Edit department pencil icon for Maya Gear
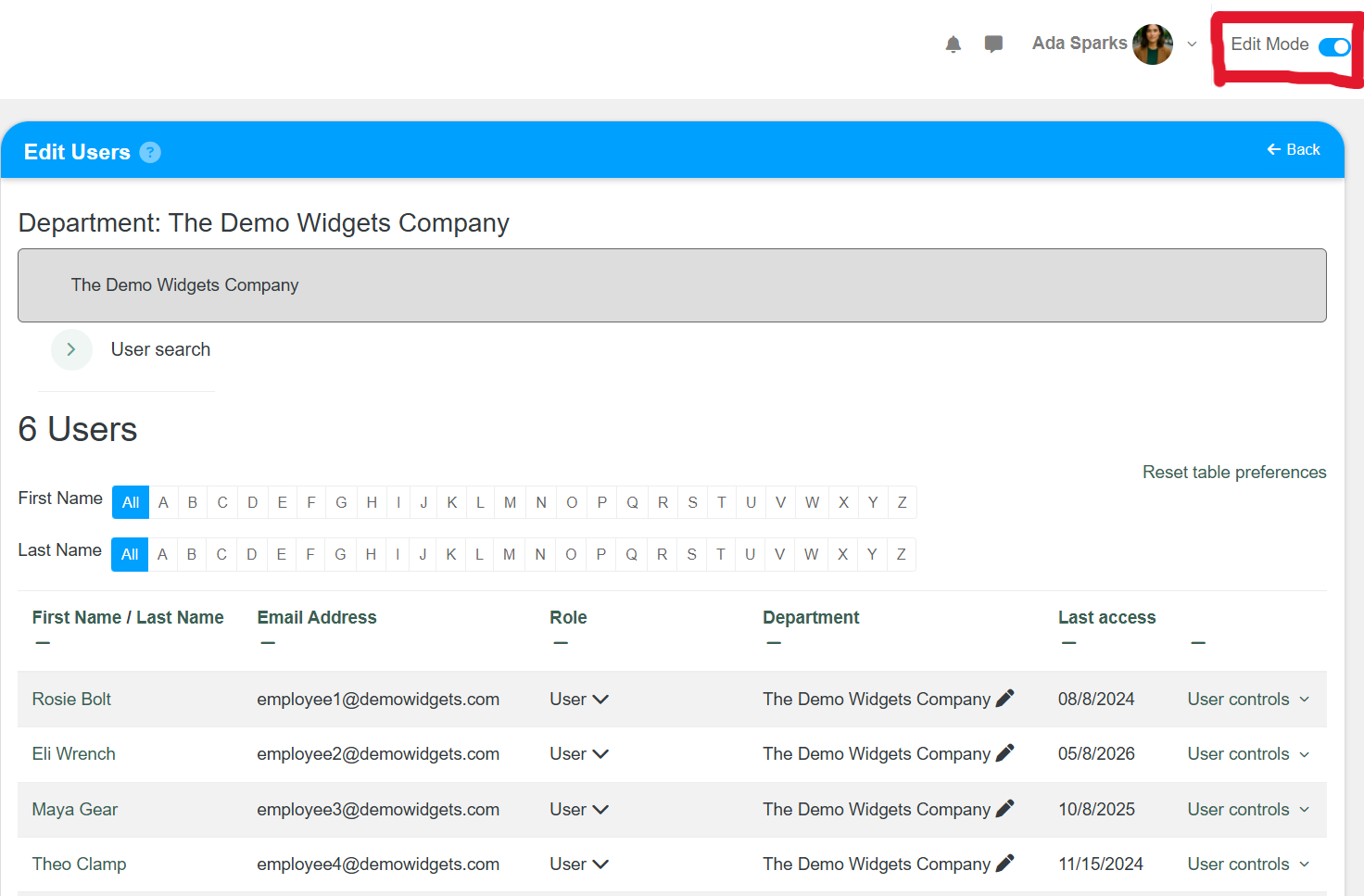Image resolution: width=1364 pixels, height=896 pixels. click(1005, 809)
